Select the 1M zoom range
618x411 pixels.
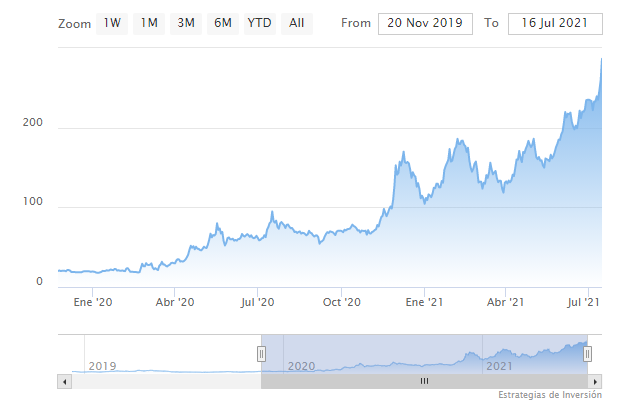coord(149,23)
